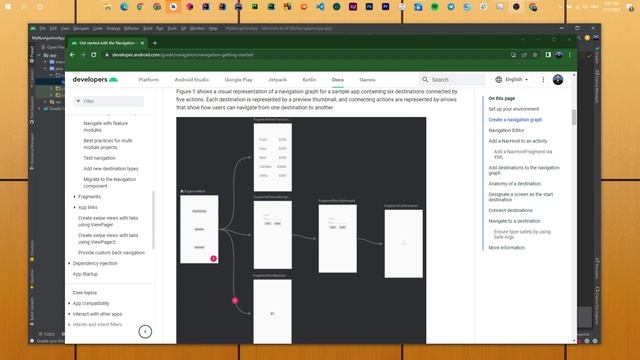640x360 pixels.
Task: Open the site's more options kebab menu
Action: tap(543, 80)
